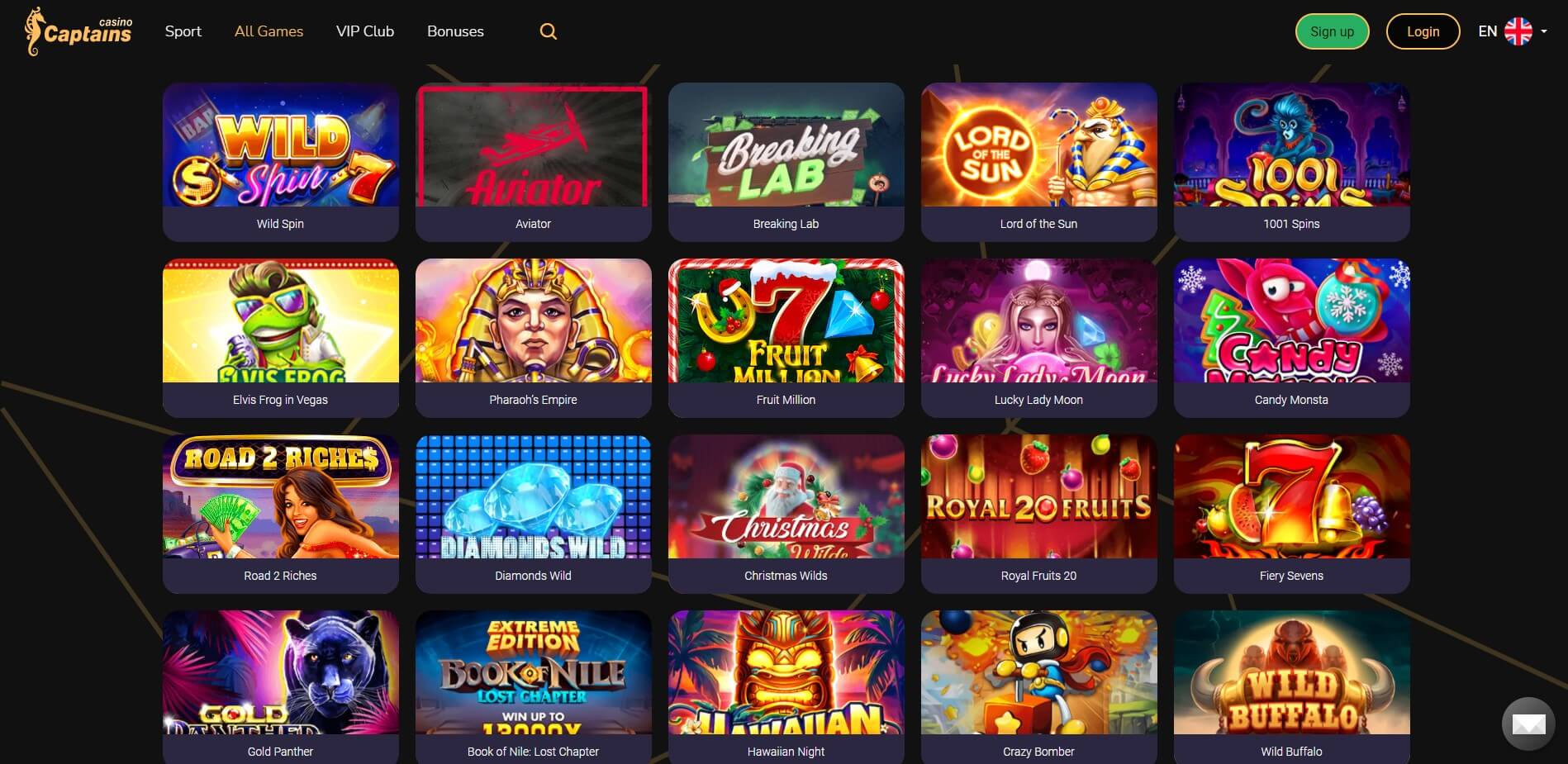Screen dimensions: 1568x764
Task: Select the UK flag language icon
Action: click(1518, 31)
